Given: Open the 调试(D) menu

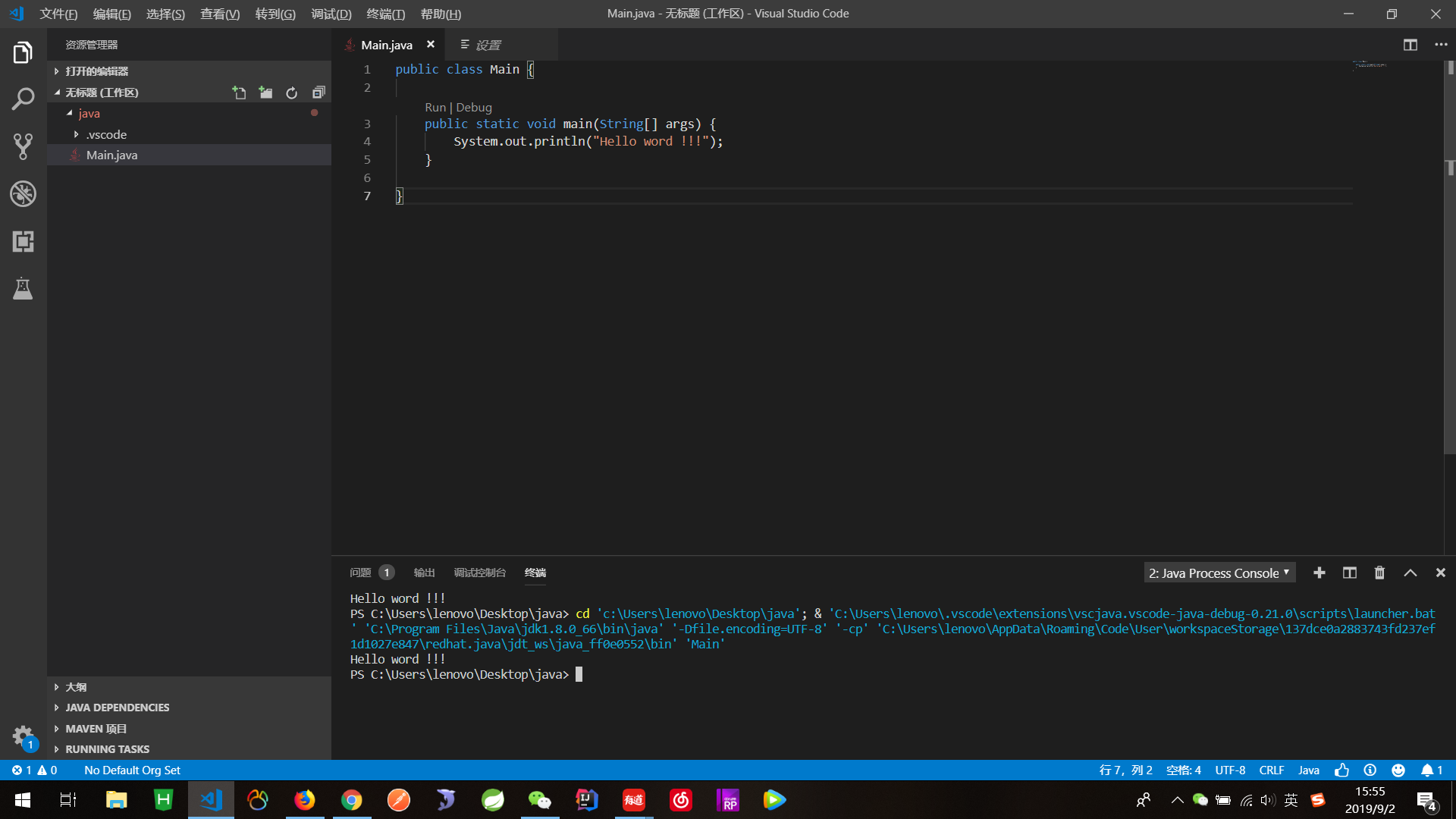Looking at the screenshot, I should pos(331,14).
